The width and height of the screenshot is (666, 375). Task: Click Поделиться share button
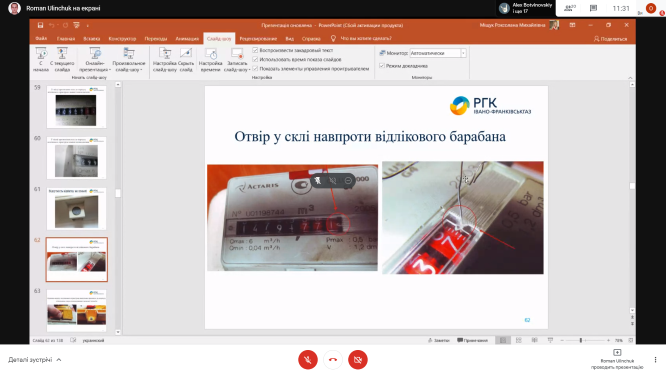click(610, 39)
